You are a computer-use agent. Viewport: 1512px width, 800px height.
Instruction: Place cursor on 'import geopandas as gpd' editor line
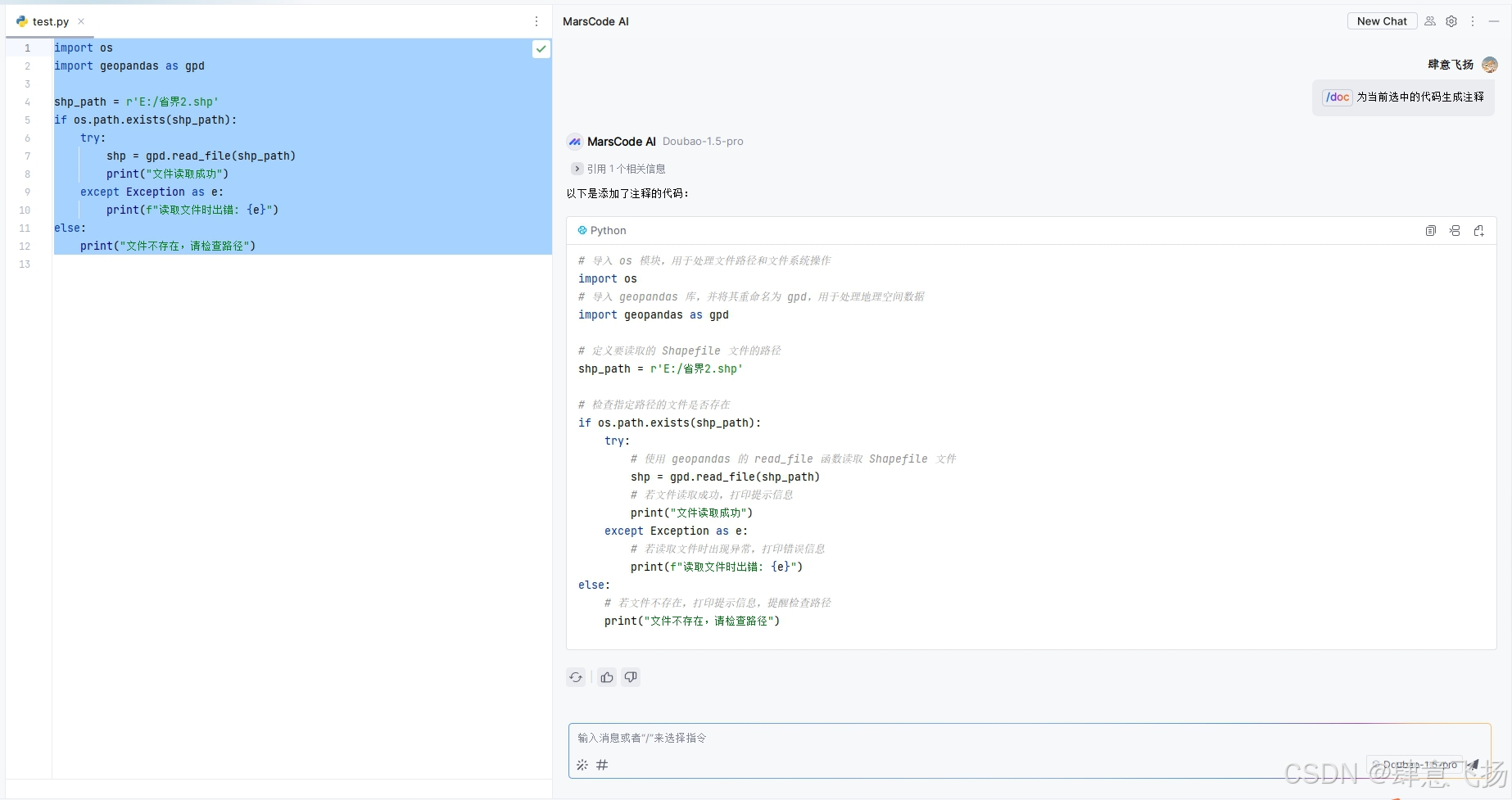pyautogui.click(x=129, y=66)
